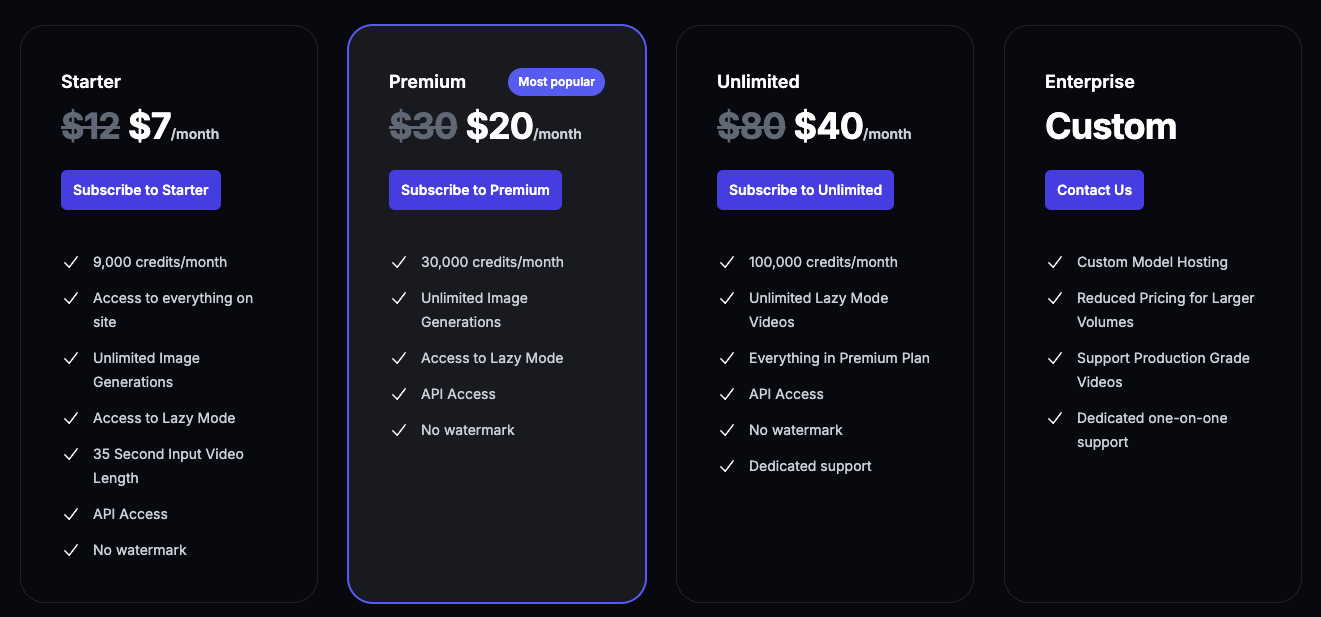
Task: Click checkmark beside Dedicated support
Action: click(727, 466)
